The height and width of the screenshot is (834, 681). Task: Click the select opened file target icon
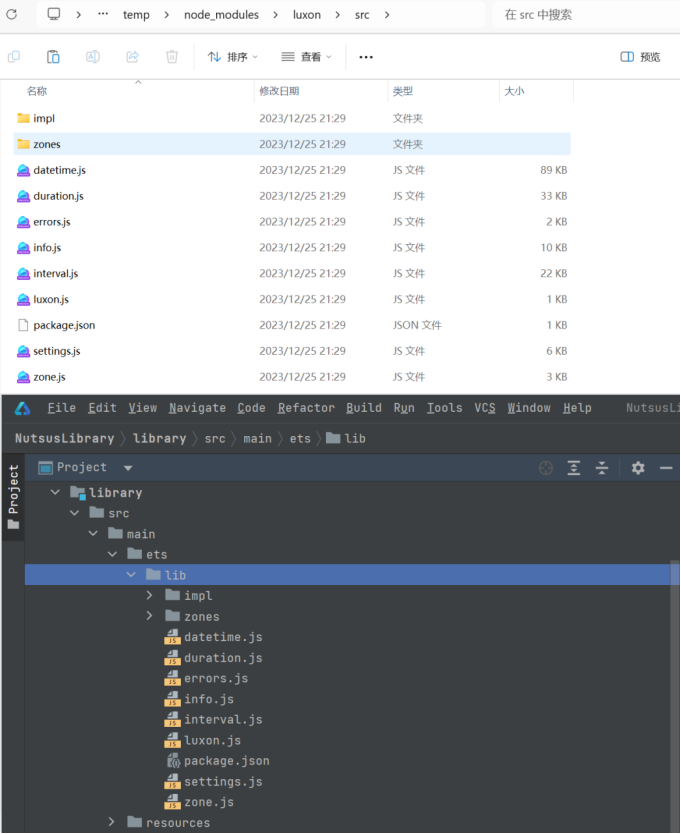[x=546, y=468]
